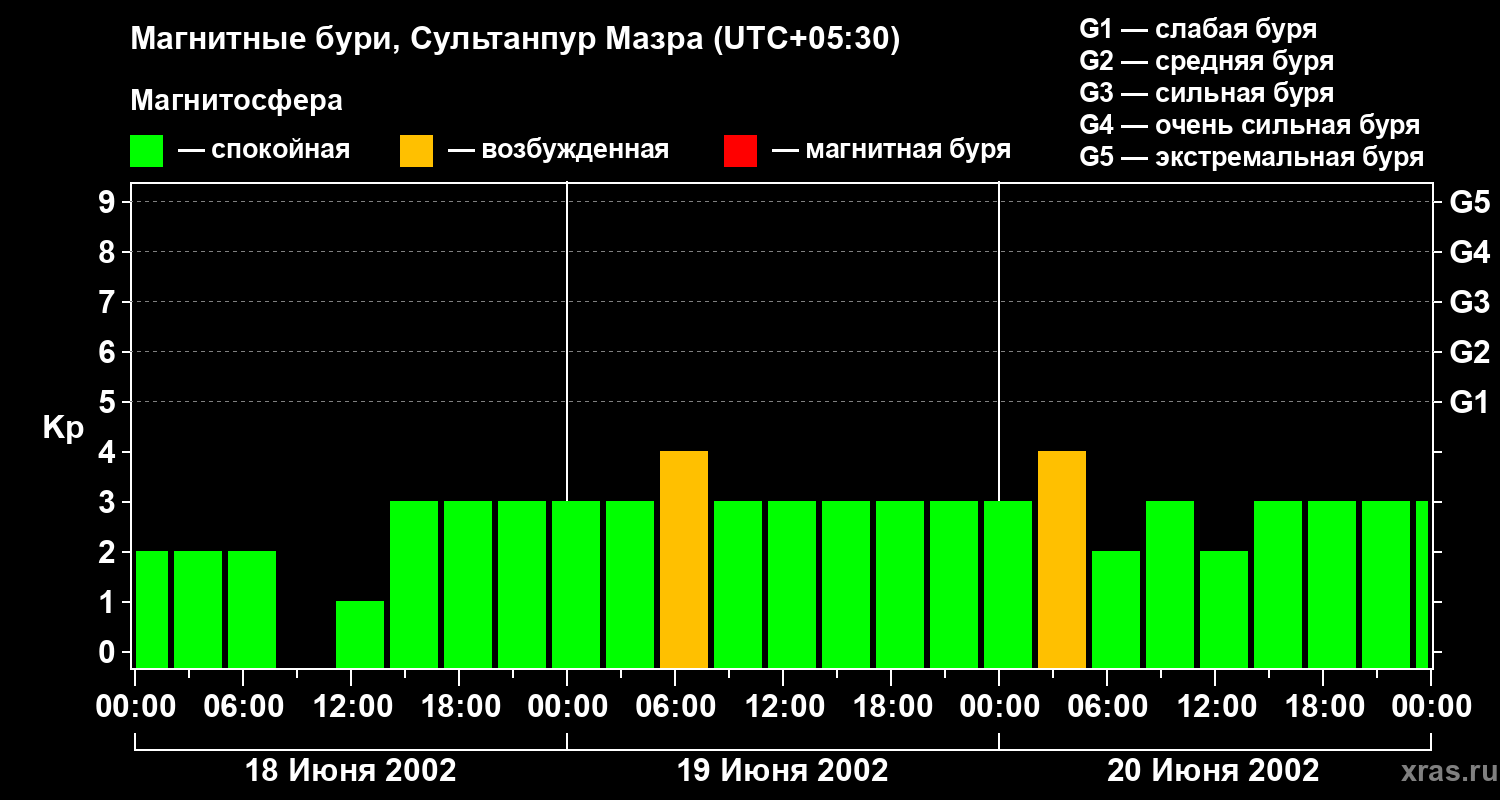Click 'G1 — слабая буря' legend line

click(1198, 29)
